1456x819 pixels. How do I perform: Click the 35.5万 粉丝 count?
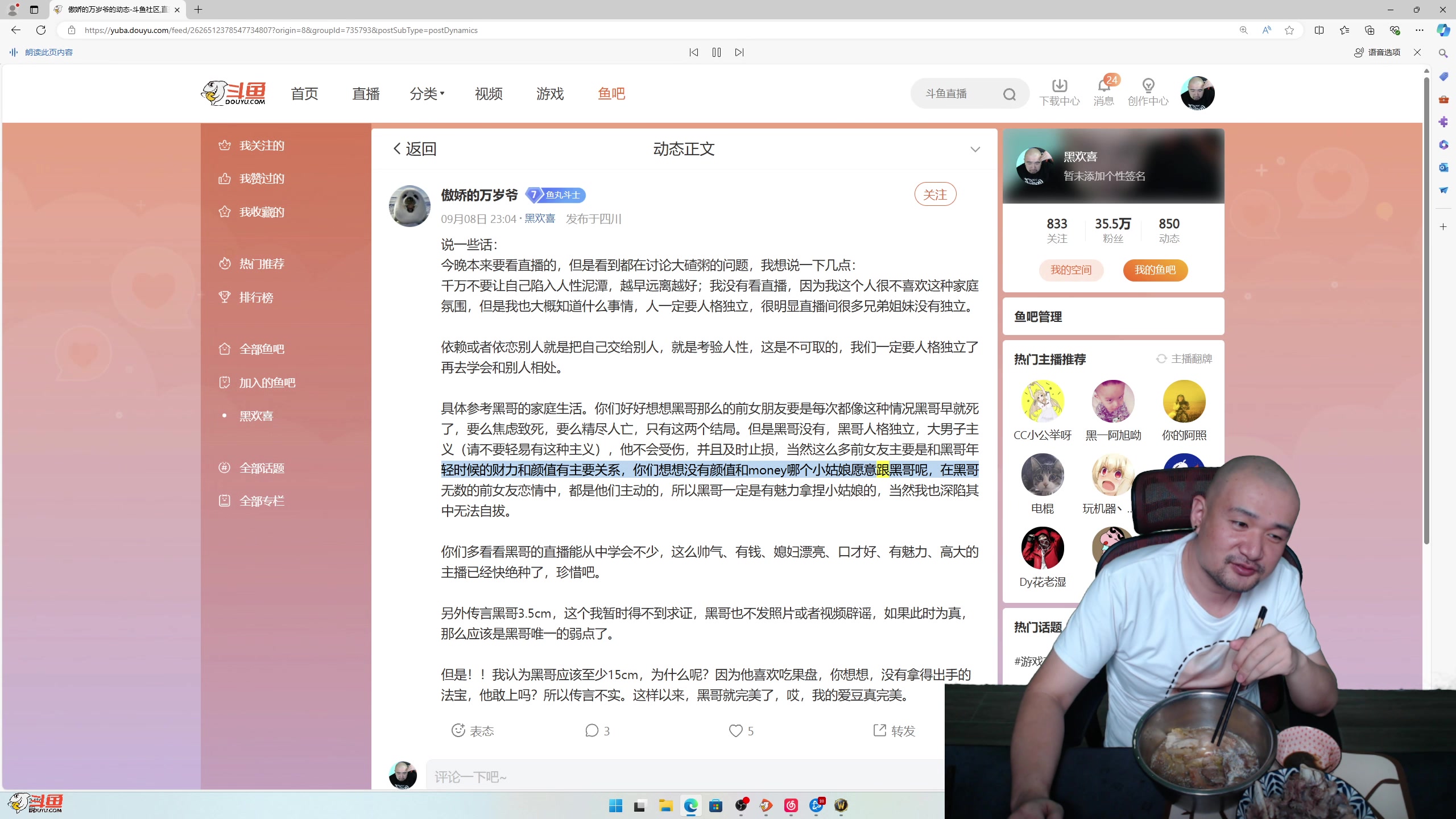(x=1113, y=230)
